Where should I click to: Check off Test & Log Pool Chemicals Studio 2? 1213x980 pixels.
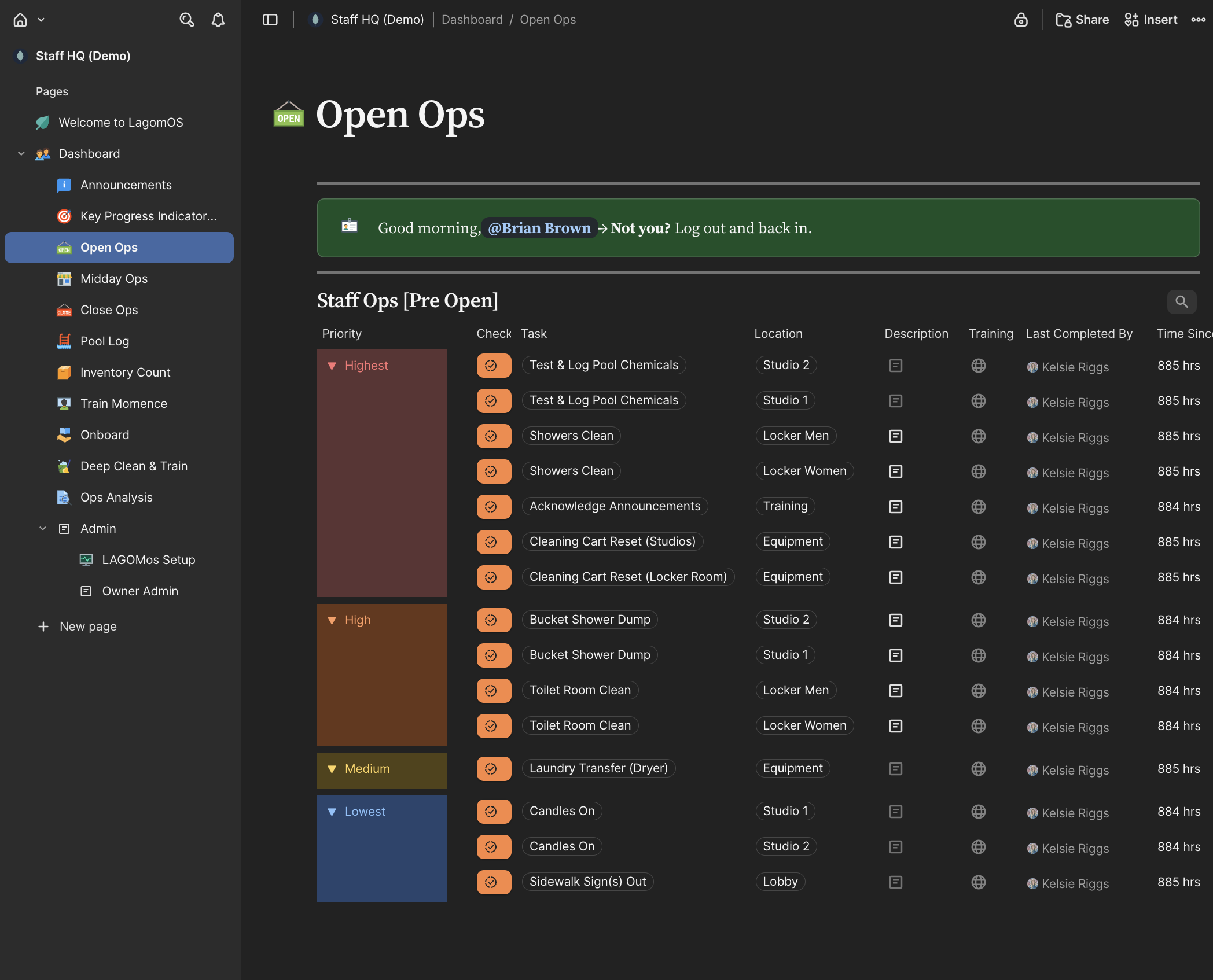pyautogui.click(x=494, y=366)
